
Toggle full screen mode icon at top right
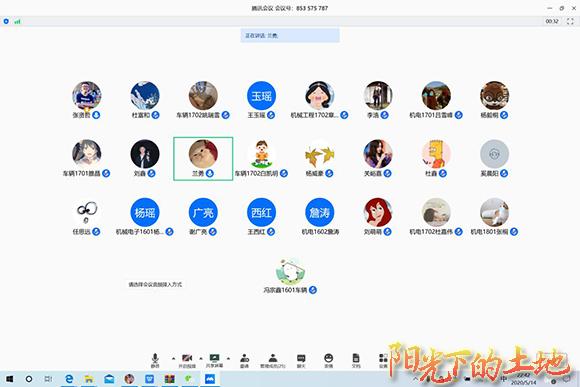coord(570,21)
